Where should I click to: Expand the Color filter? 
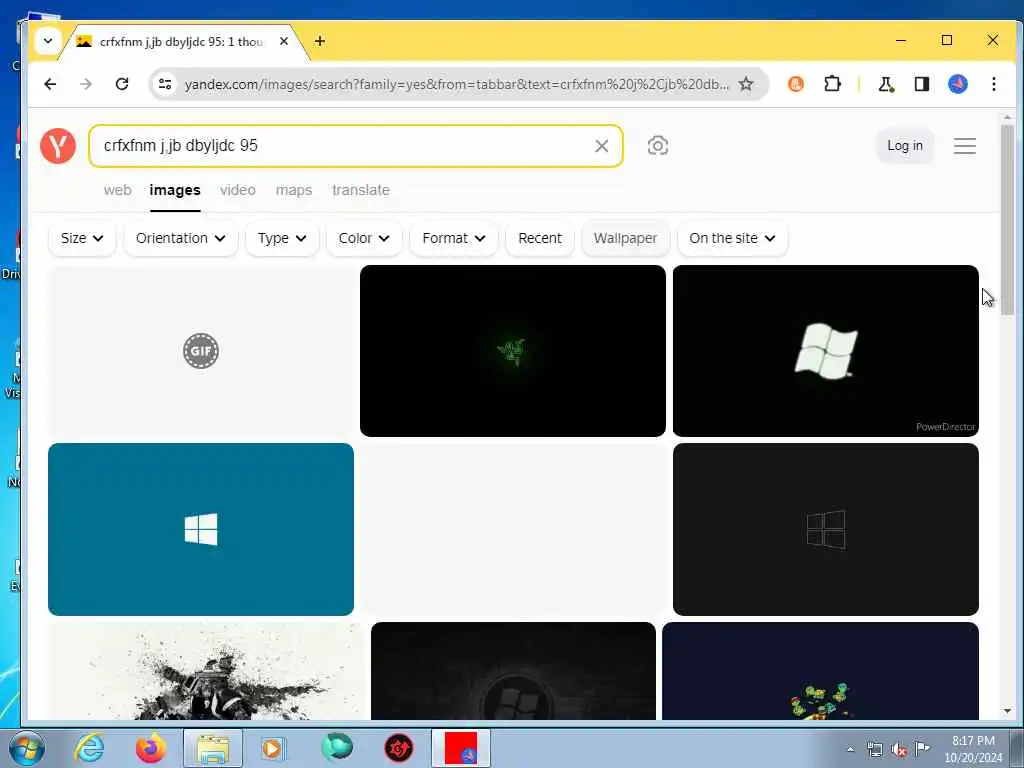(364, 238)
